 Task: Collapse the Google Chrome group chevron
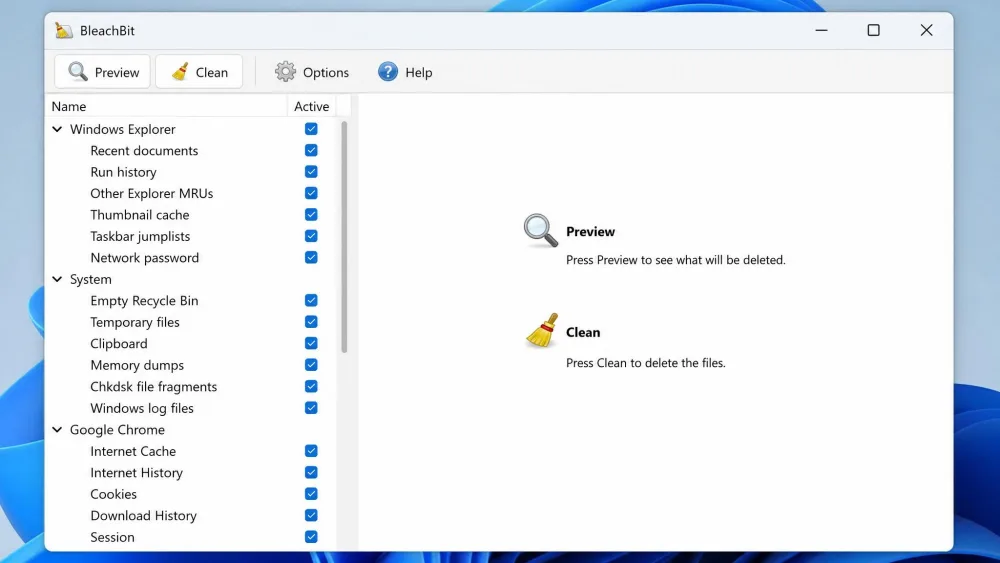point(57,430)
